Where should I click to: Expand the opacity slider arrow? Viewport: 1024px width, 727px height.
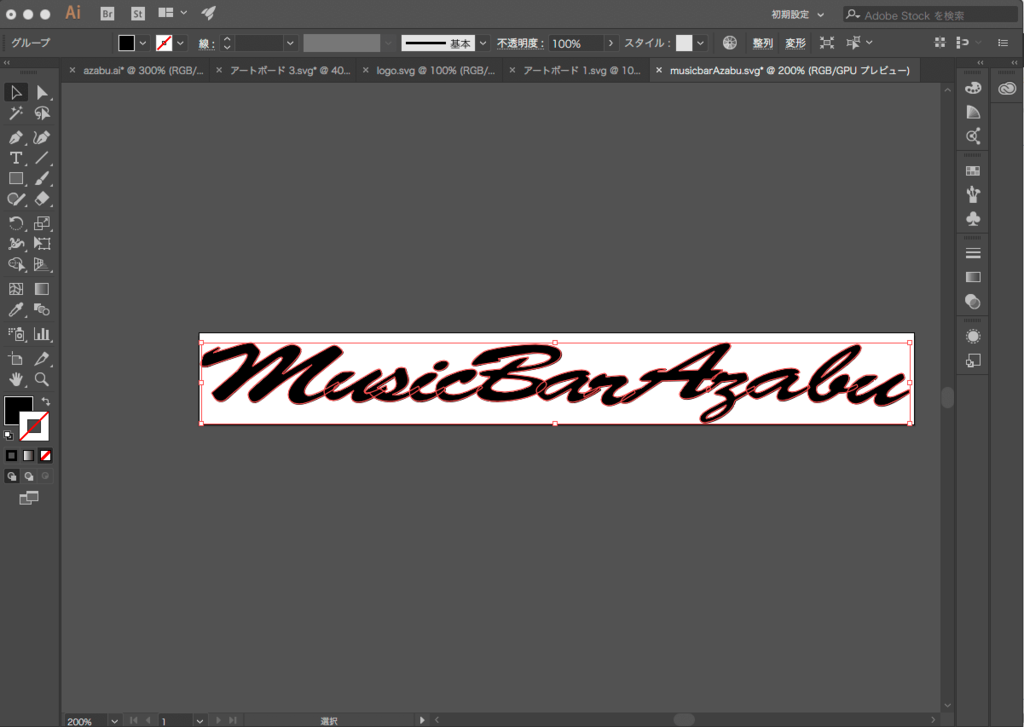tap(611, 43)
